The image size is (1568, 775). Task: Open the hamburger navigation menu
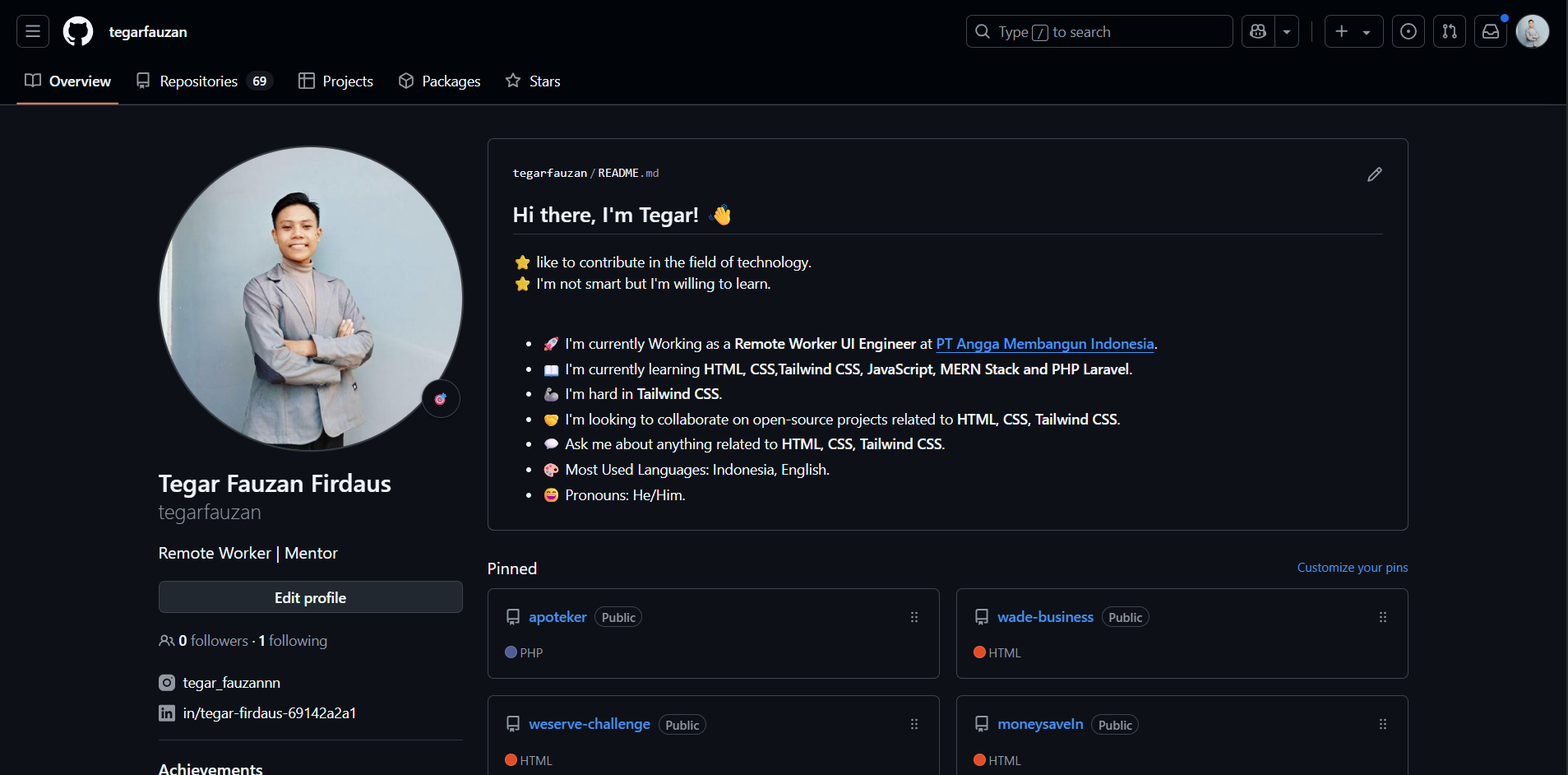[x=33, y=31]
